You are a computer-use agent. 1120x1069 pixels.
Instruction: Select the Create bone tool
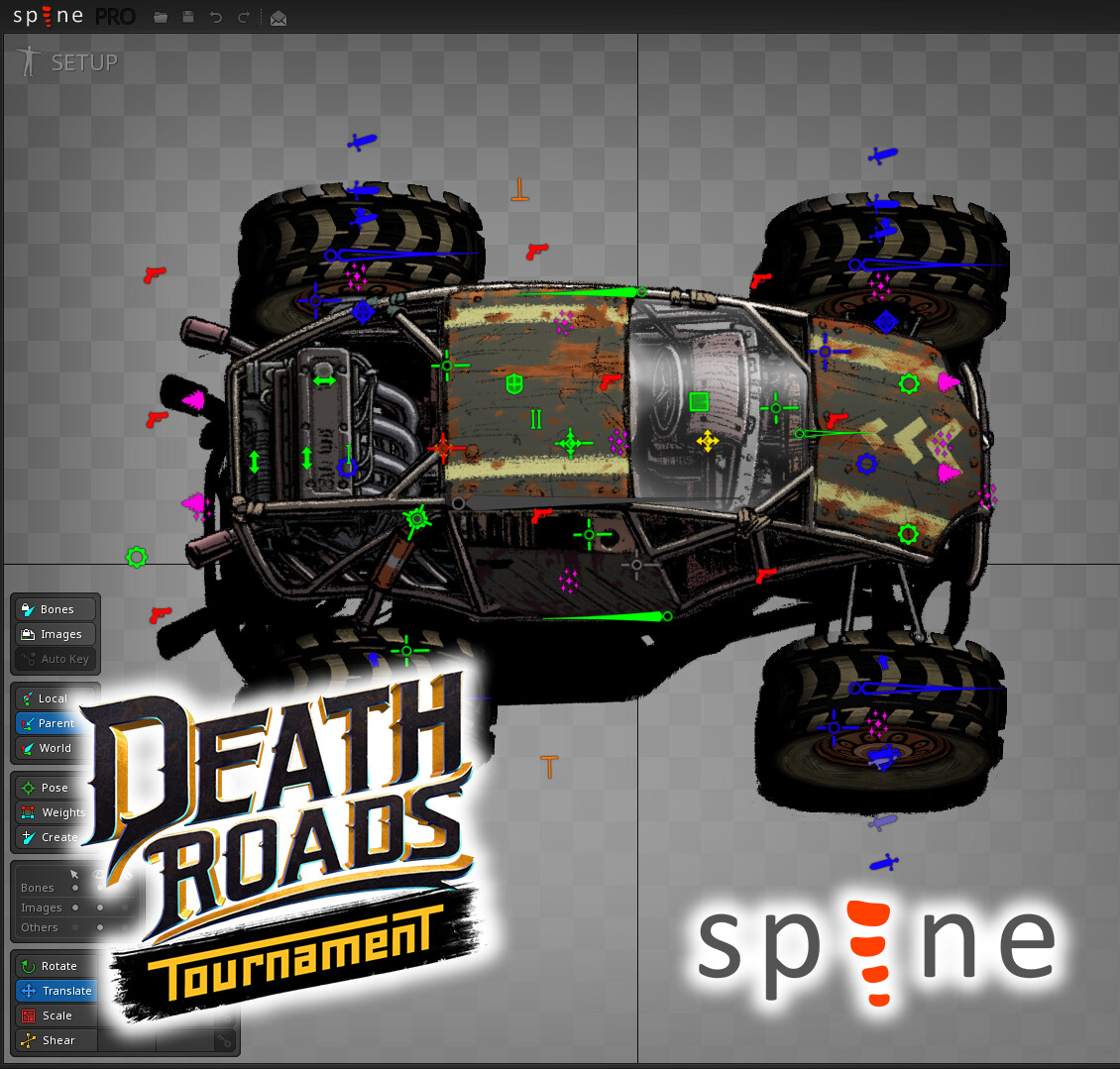coord(55,837)
